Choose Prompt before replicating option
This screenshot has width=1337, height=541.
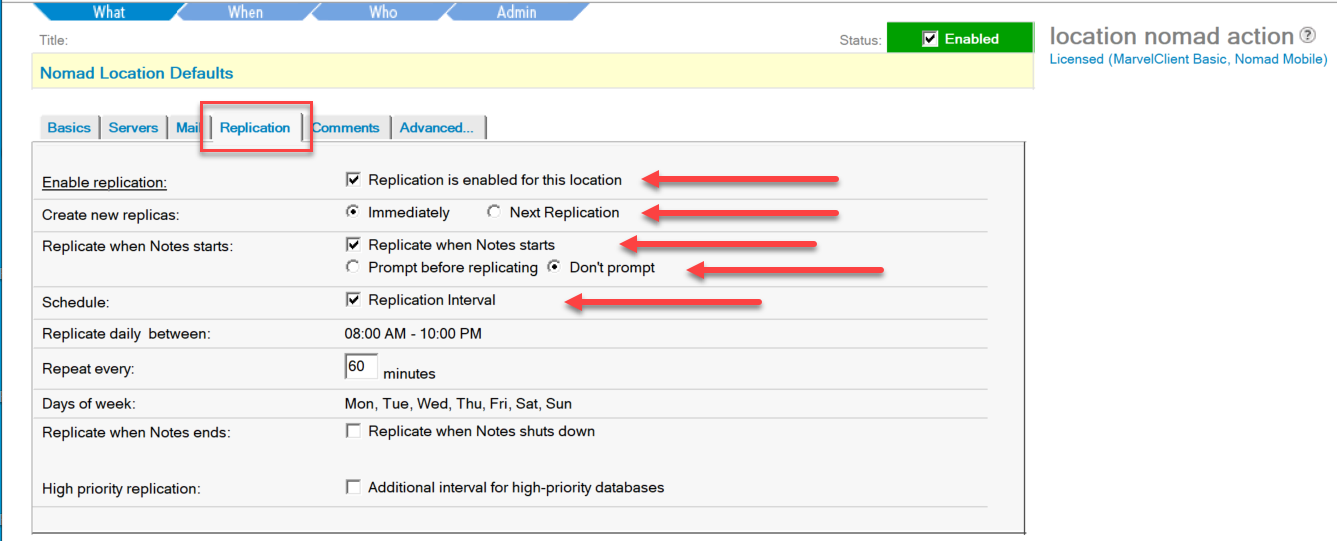click(x=353, y=267)
